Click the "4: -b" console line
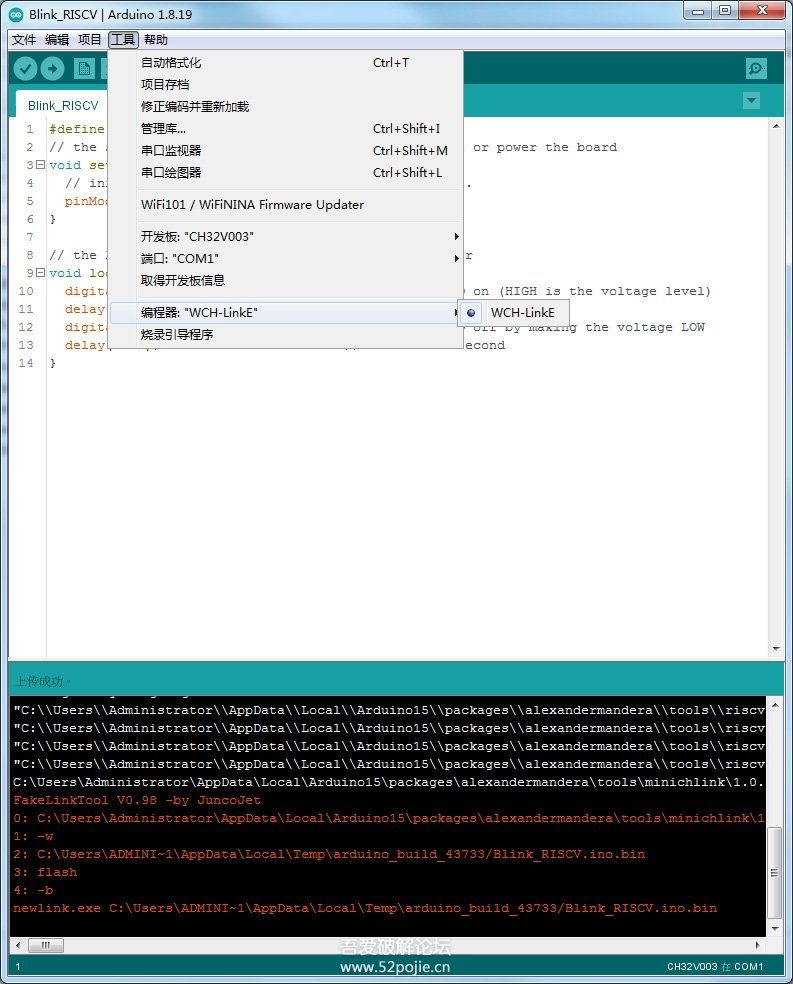The width and height of the screenshot is (793, 984). (33, 890)
